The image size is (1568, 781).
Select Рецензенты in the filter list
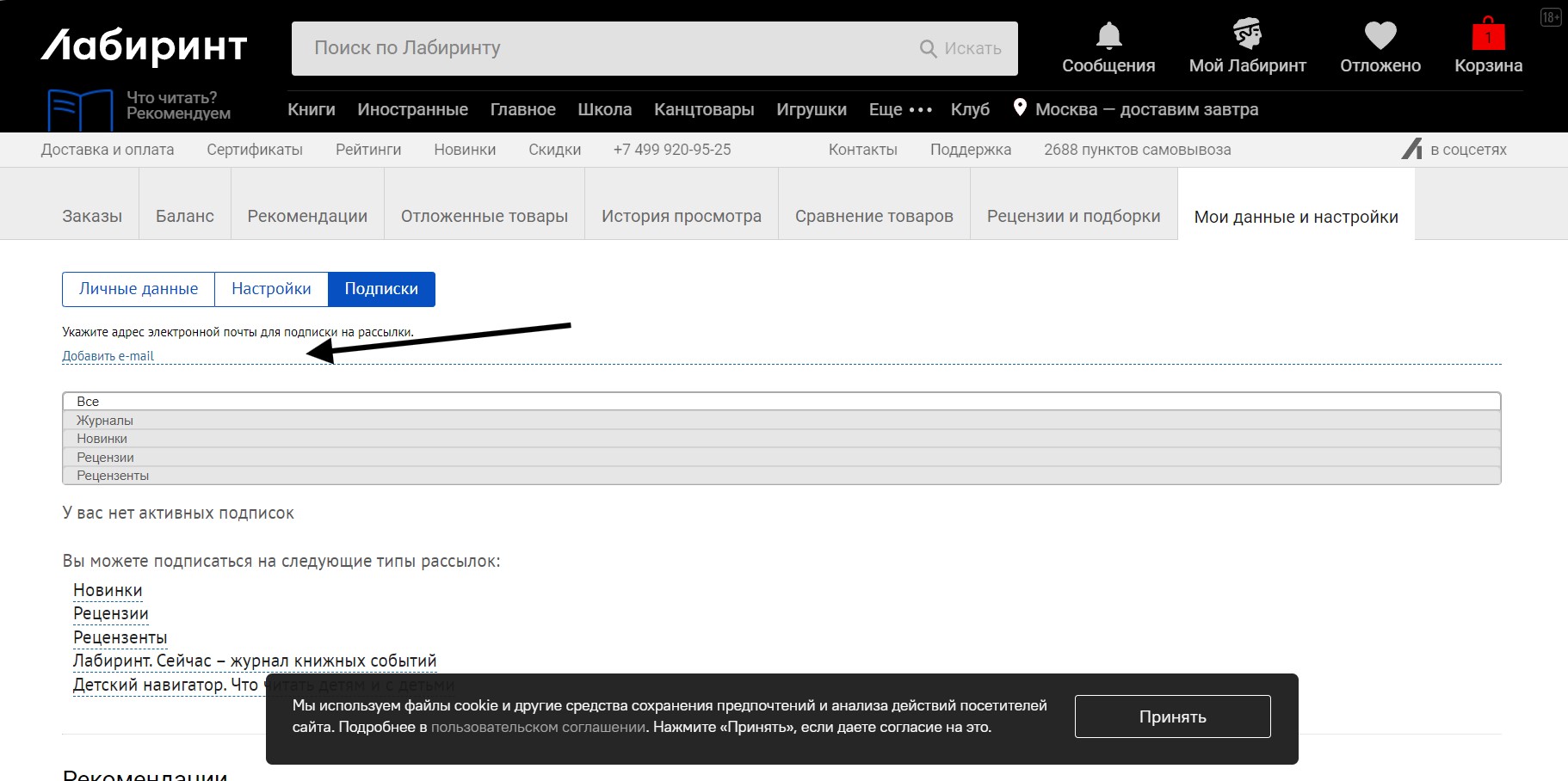tap(781, 476)
